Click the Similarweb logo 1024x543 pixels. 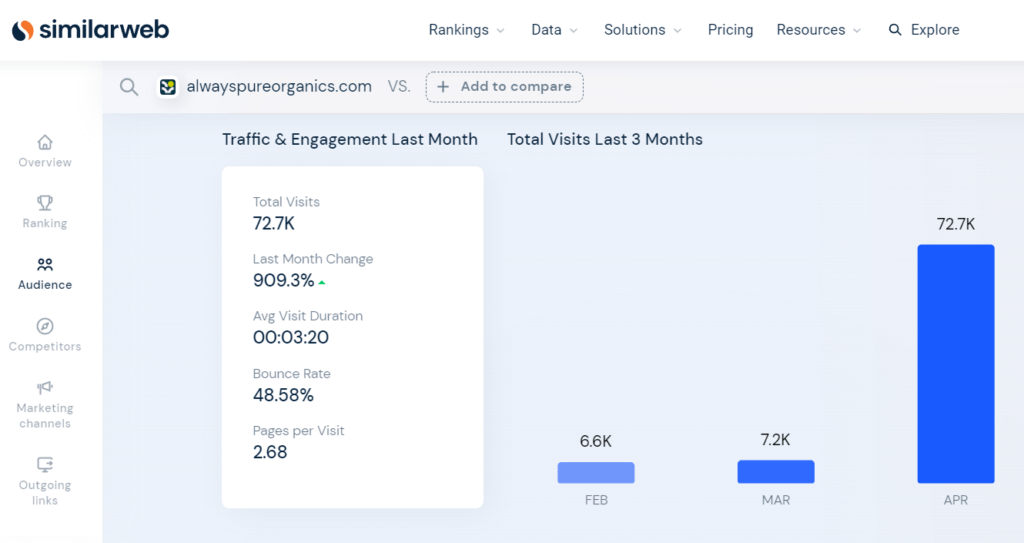[90, 29]
